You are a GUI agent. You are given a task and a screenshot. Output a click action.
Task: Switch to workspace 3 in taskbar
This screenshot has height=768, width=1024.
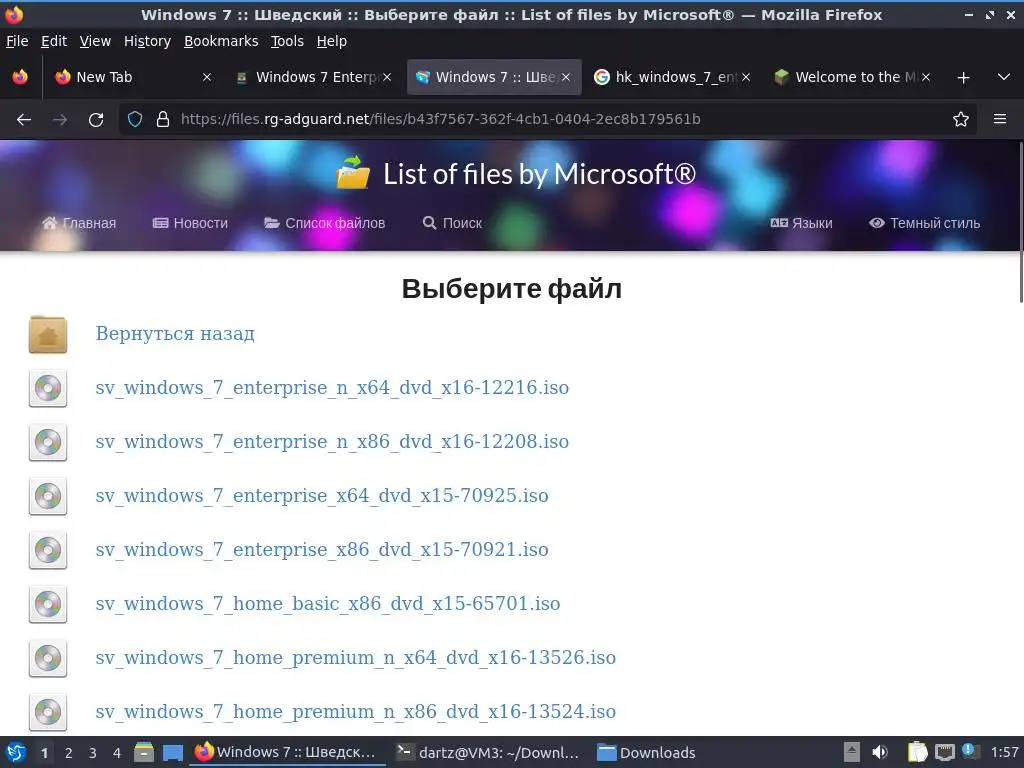93,753
